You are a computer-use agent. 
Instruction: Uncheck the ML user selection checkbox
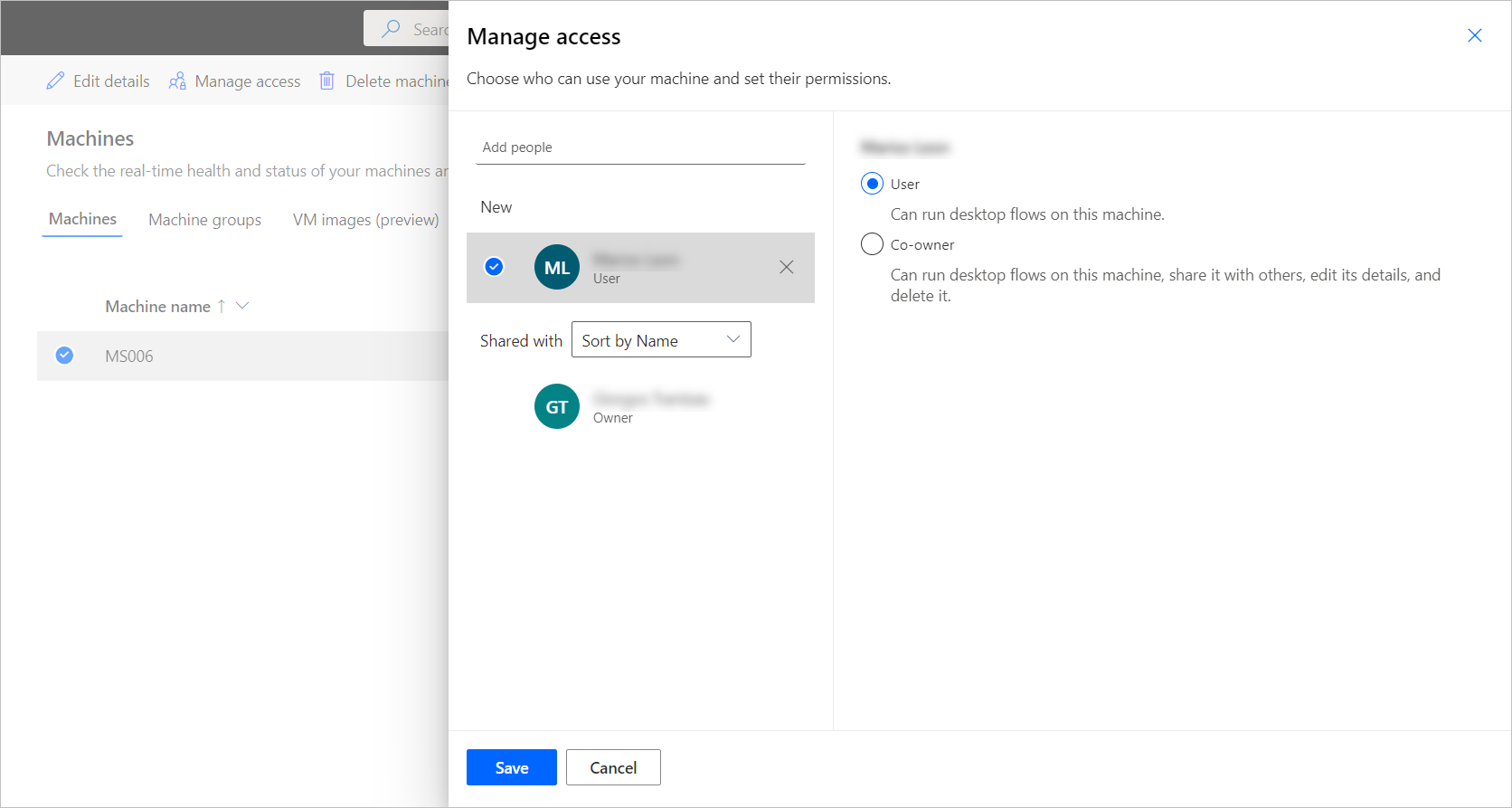tap(494, 267)
